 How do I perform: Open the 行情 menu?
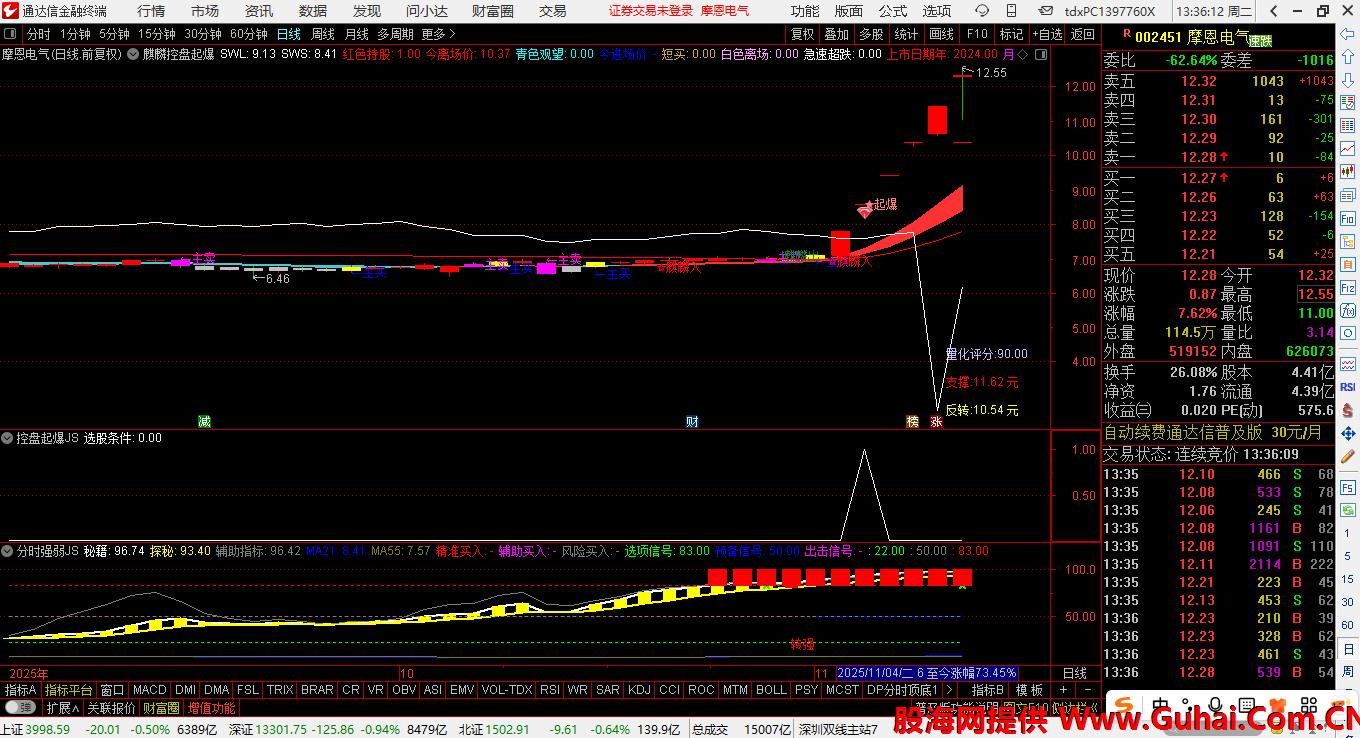click(x=151, y=11)
